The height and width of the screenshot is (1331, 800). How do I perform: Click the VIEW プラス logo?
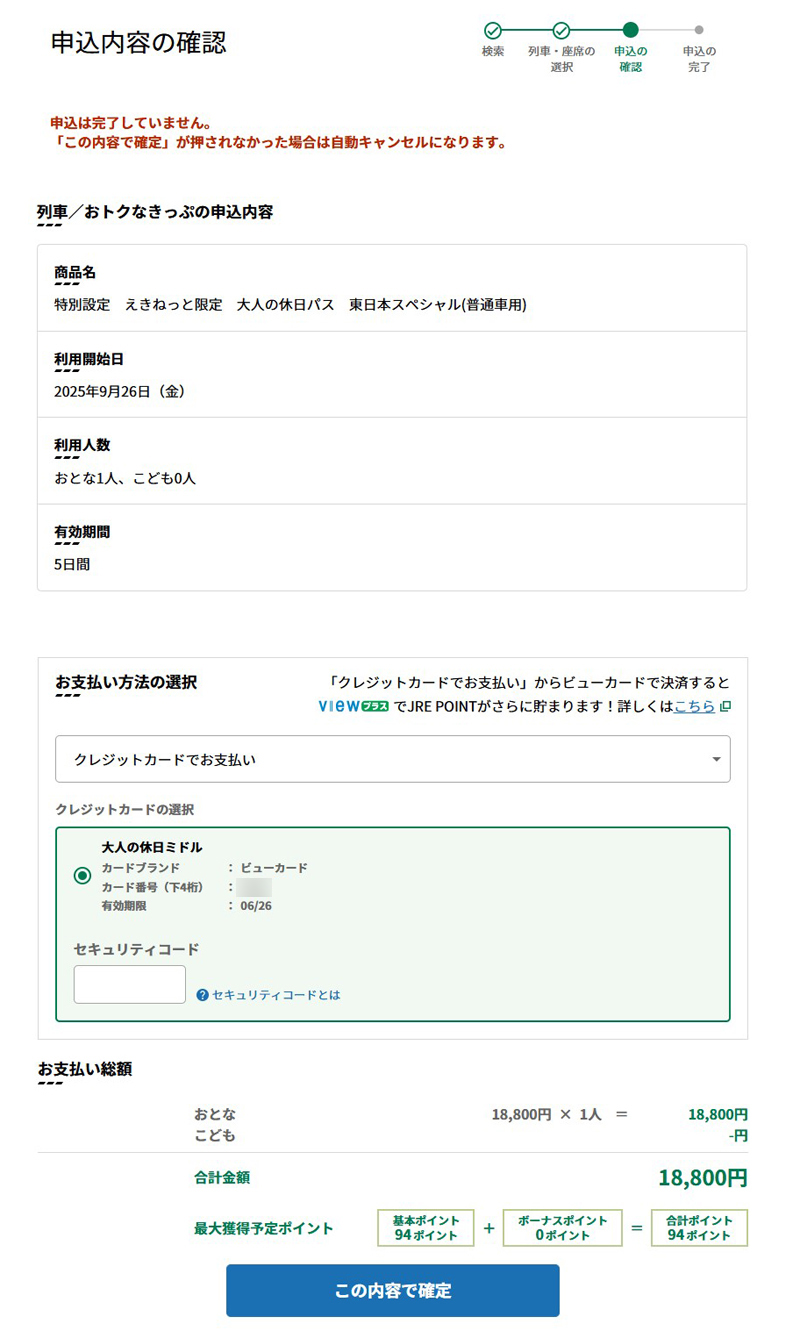tap(353, 706)
